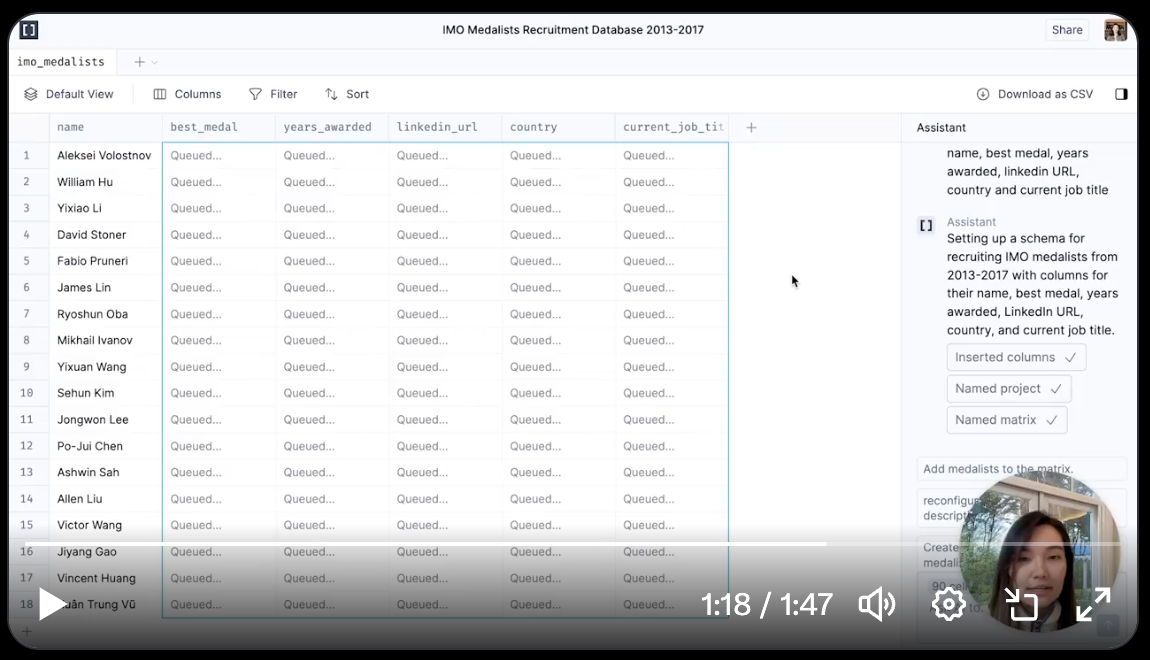The image size is (1150, 660).
Task: Open picture-in-picture mode for video
Action: [x=1021, y=604]
